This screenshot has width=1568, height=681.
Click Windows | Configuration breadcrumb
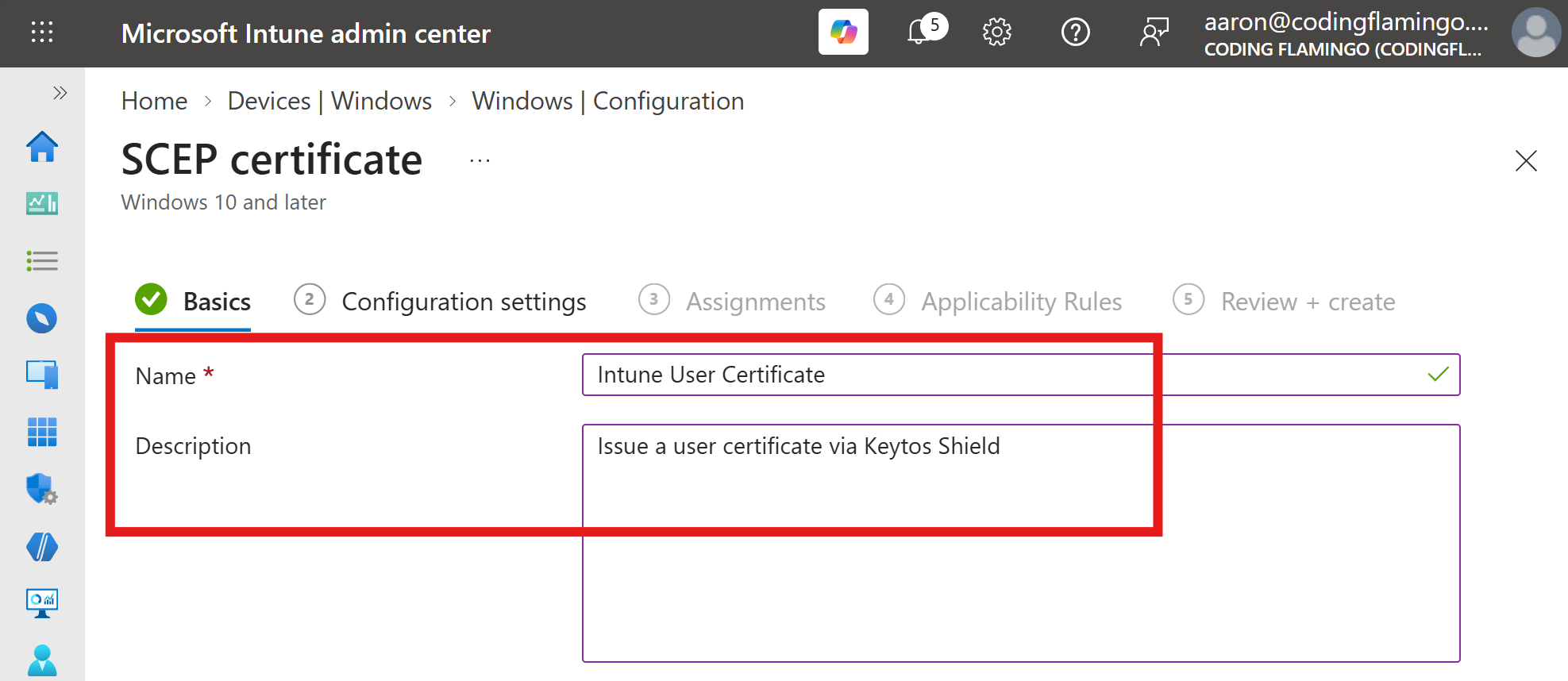click(x=607, y=101)
